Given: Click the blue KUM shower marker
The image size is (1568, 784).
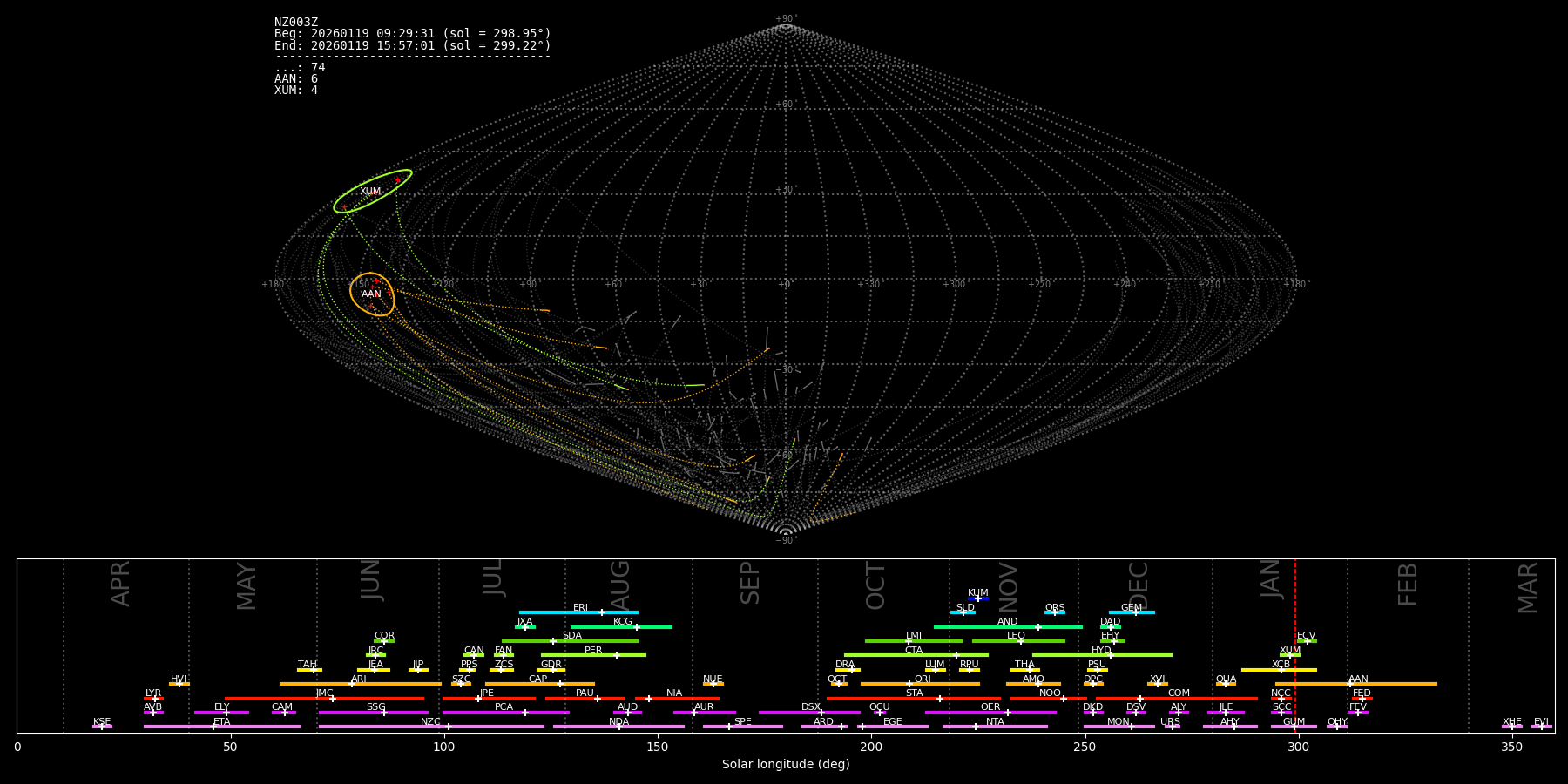Looking at the screenshot, I should coord(978,598).
